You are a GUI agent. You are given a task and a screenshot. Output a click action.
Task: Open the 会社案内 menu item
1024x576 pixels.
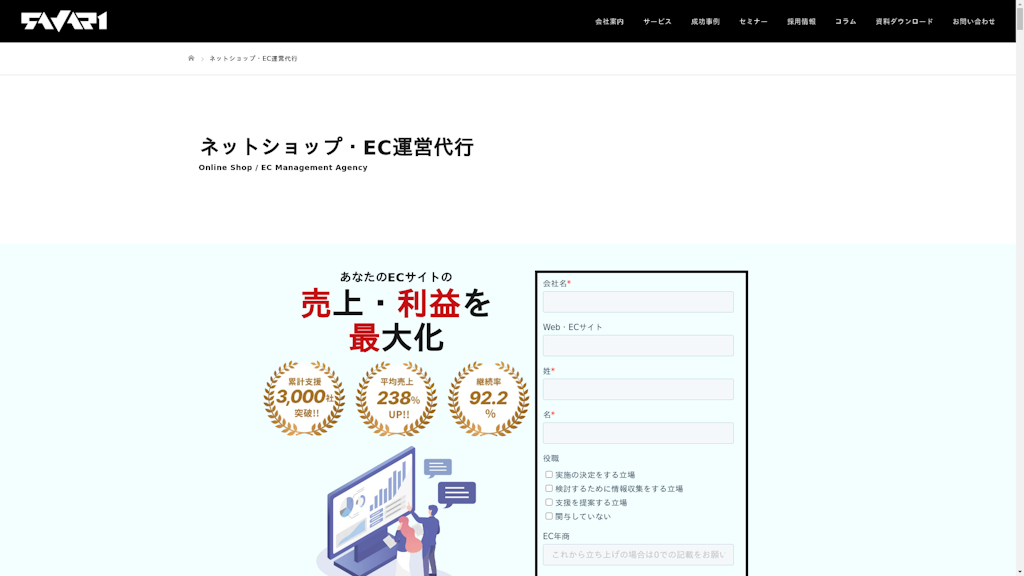coord(609,21)
